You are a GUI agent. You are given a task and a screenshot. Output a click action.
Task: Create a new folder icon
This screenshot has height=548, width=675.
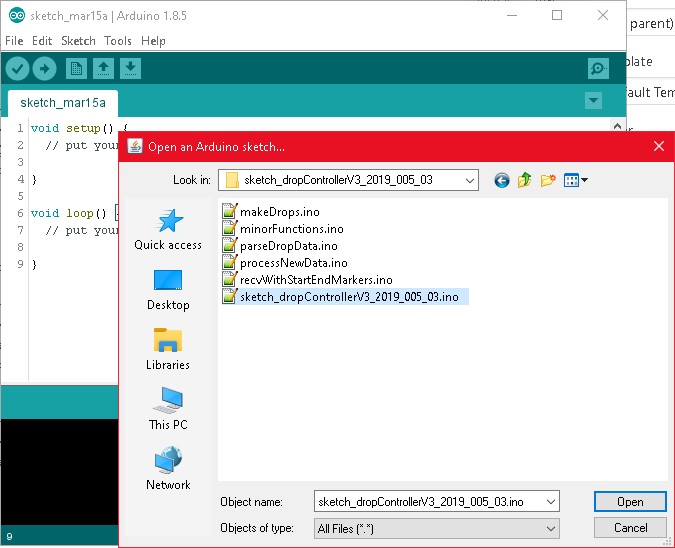548,180
